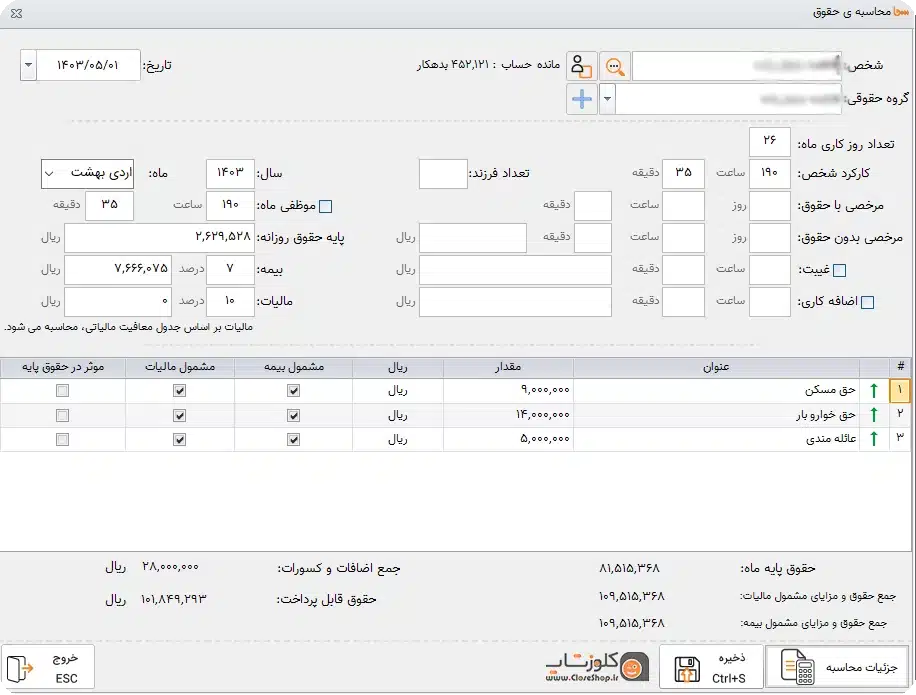
Task: Uncheck مشمول مالیات for حق خواربار
Action: pos(179,415)
